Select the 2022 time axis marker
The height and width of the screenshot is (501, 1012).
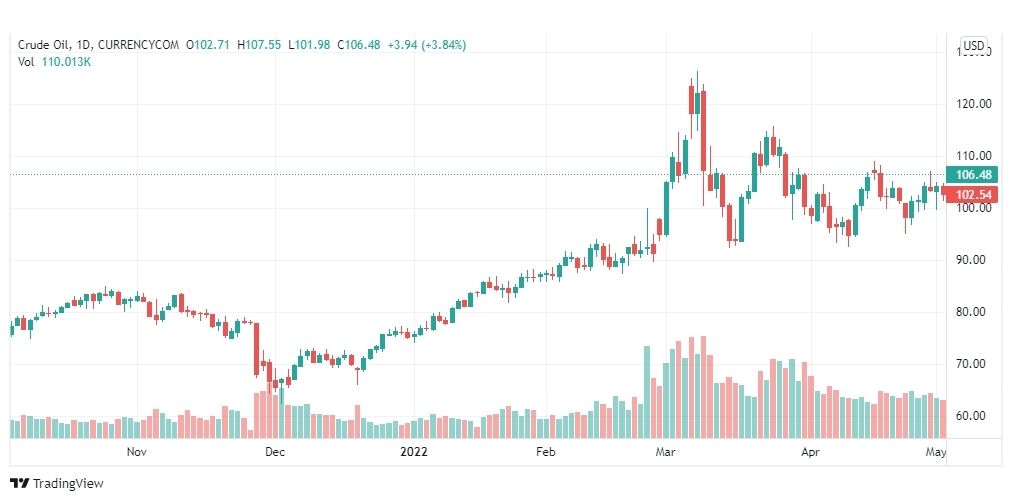(x=414, y=451)
